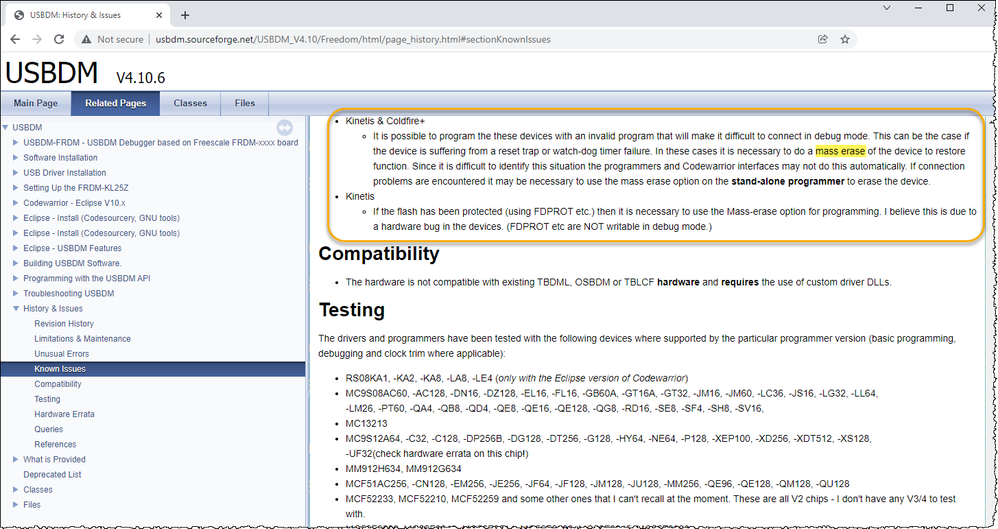This screenshot has height=529, width=998.
Task: Expand the Software Installation node arrow
Action: (16, 158)
